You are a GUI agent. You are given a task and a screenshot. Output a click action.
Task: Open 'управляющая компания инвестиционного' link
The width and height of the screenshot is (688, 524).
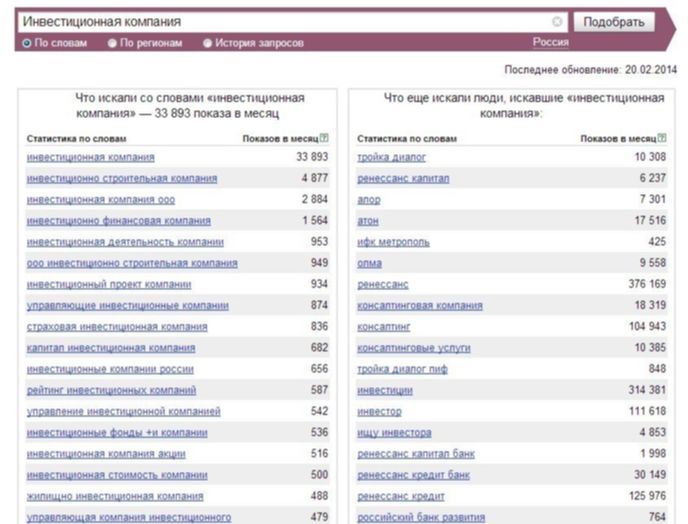pos(129,517)
